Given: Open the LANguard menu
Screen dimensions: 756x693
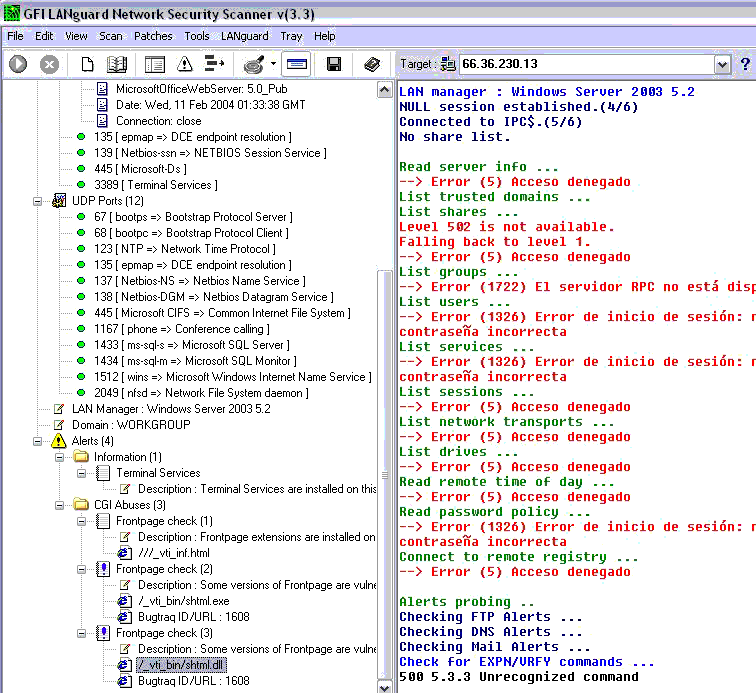Looking at the screenshot, I should (x=244, y=36).
